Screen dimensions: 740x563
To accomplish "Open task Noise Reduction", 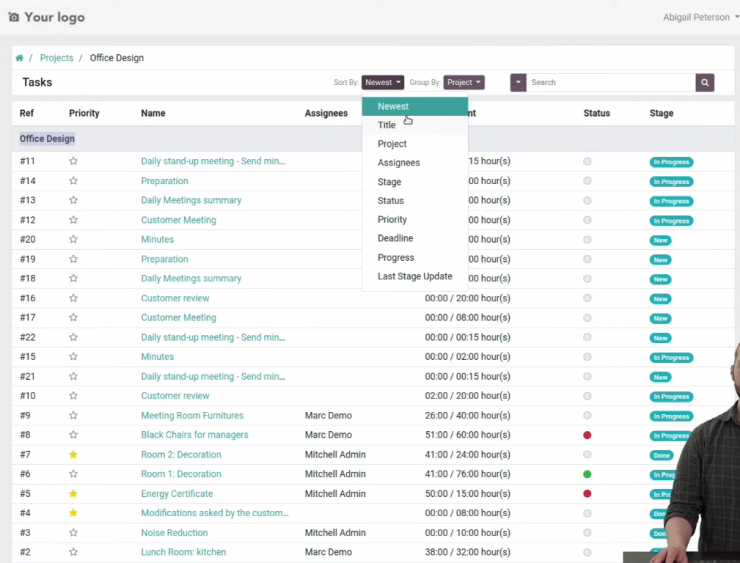I will point(174,533).
